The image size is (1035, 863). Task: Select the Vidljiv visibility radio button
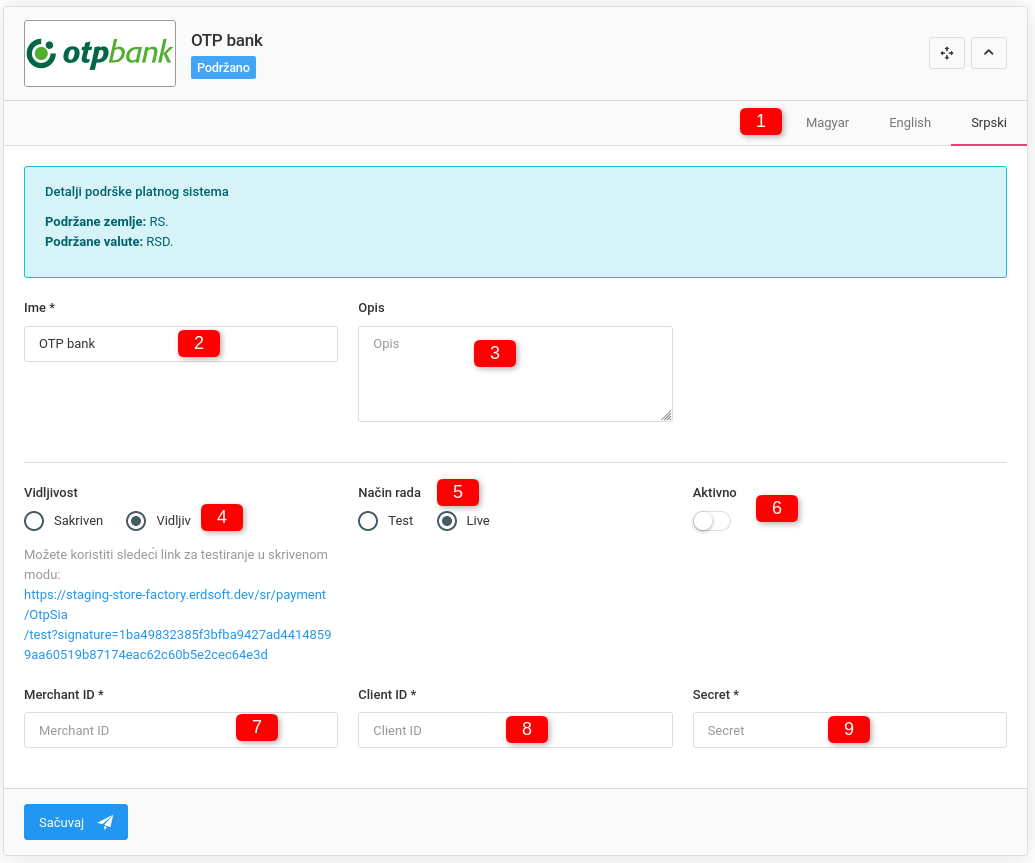point(137,521)
